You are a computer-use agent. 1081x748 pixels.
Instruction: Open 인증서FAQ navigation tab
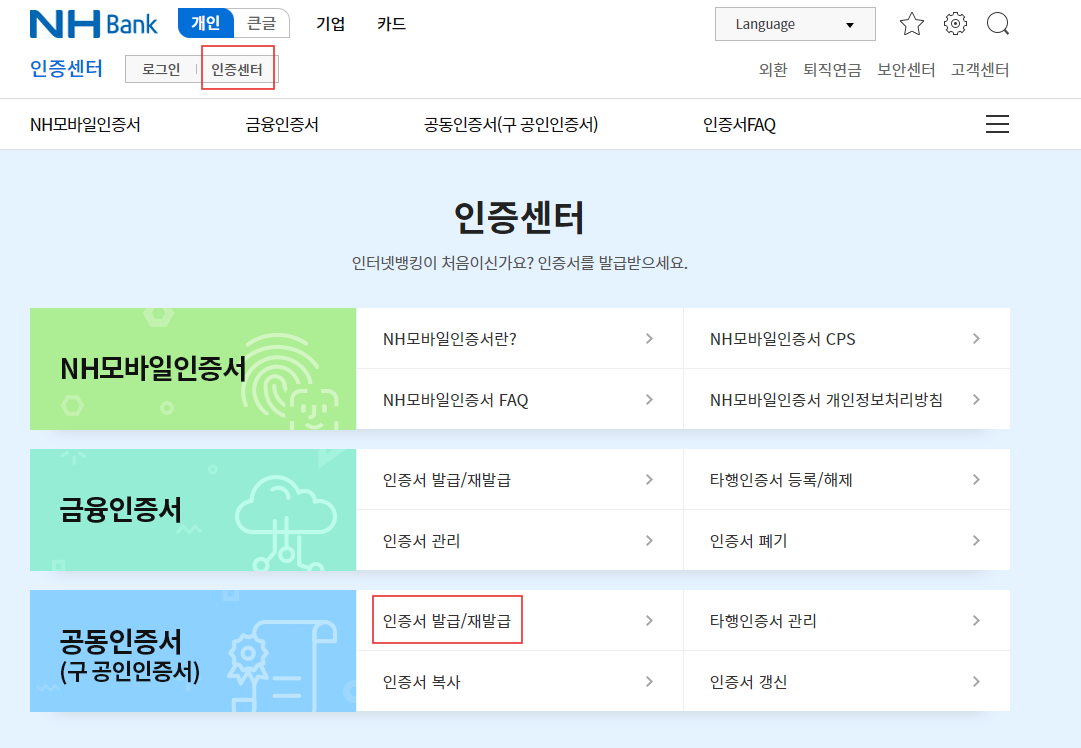pos(739,125)
